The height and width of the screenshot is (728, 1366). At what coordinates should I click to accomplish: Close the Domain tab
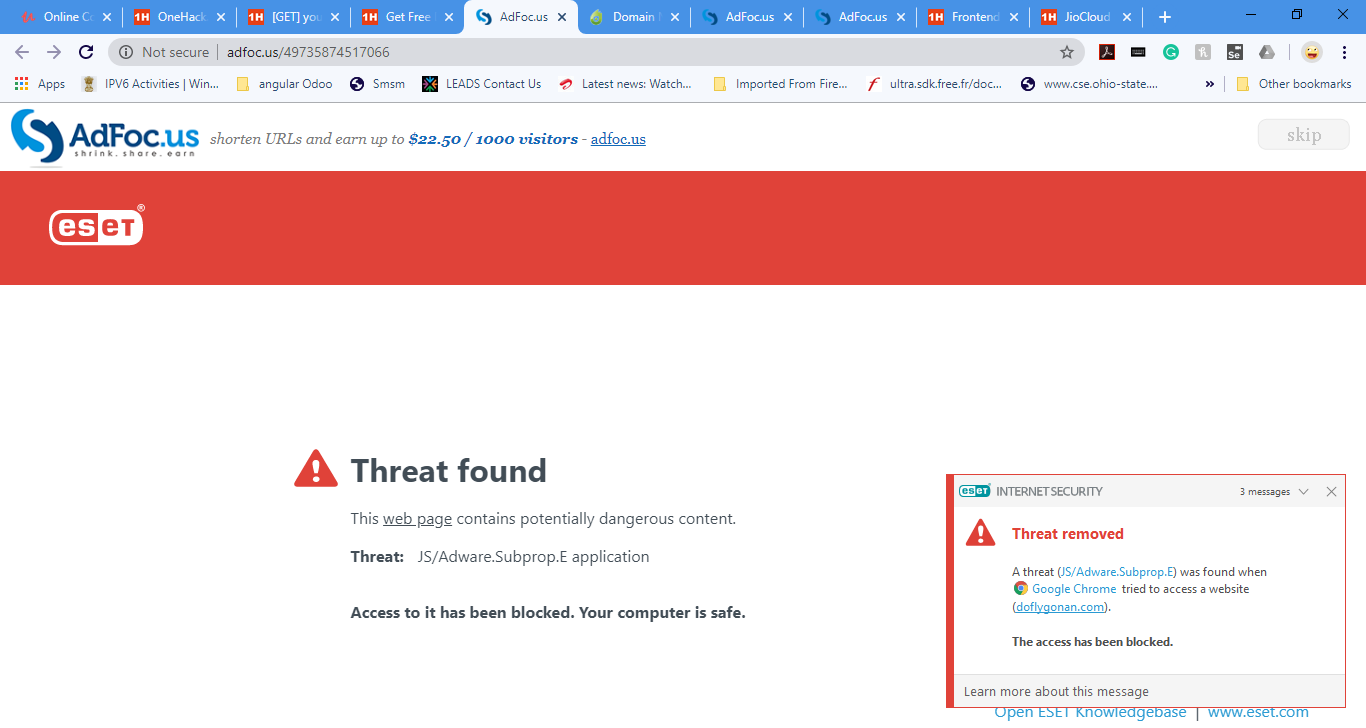point(675,17)
